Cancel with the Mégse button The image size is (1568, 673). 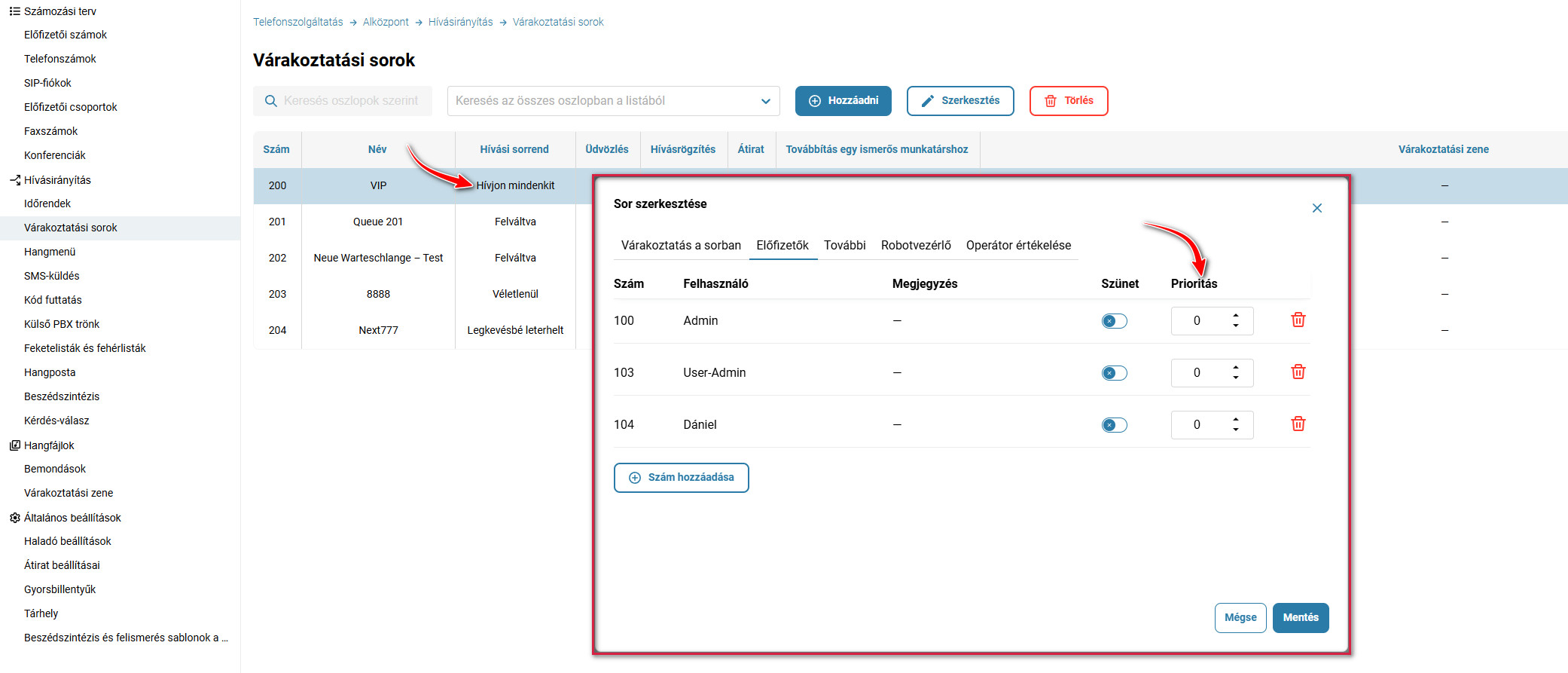1240,618
